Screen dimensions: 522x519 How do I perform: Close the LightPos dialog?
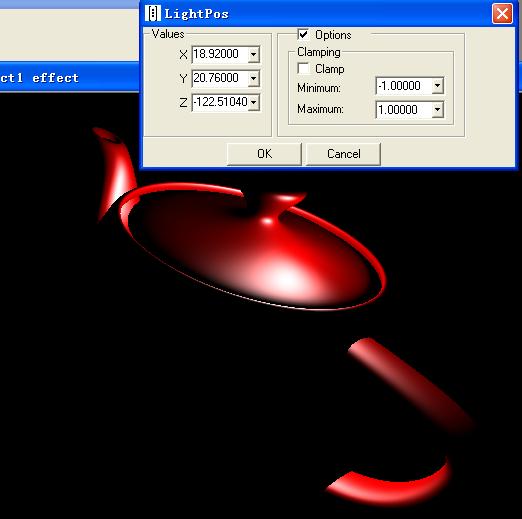coord(502,14)
